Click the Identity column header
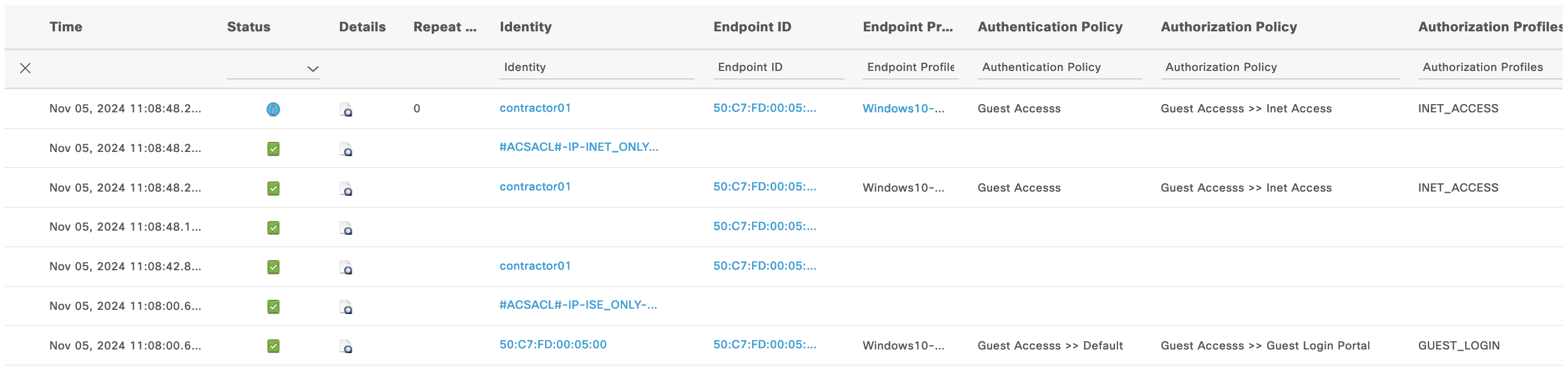1568x369 pixels. click(x=525, y=27)
